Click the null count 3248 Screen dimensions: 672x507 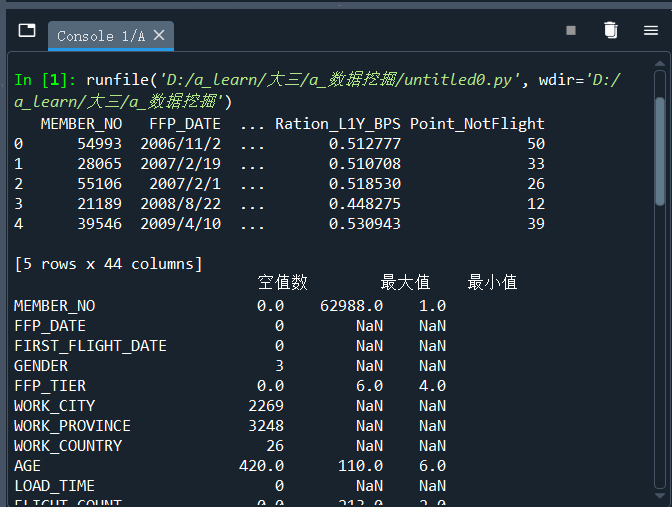pyautogui.click(x=266, y=426)
